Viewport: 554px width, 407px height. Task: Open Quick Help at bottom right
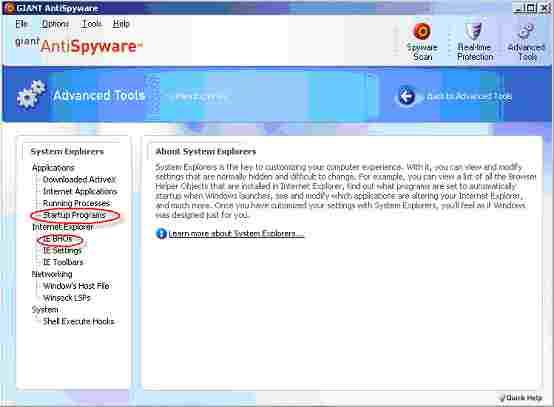(x=521, y=398)
